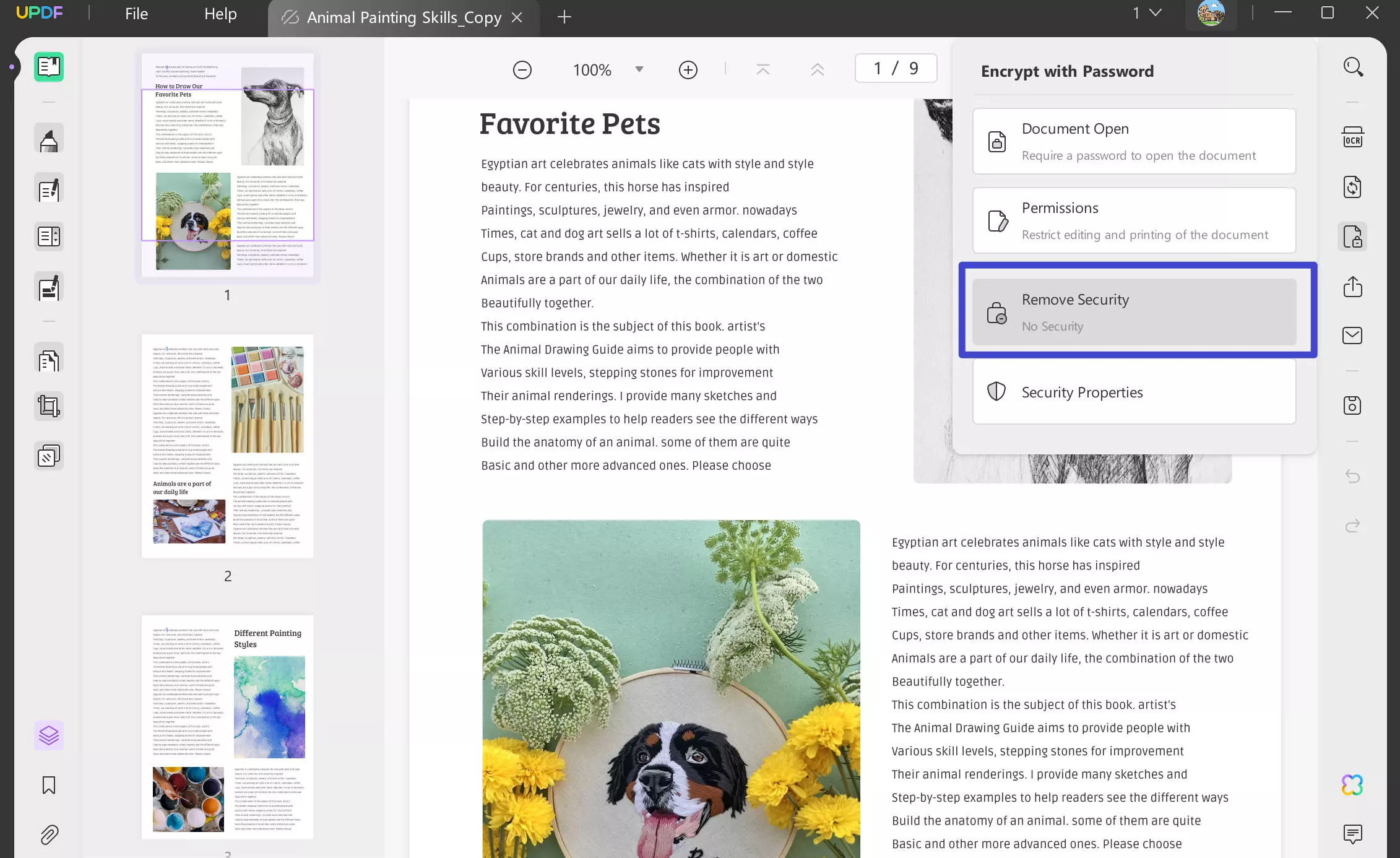Screen dimensions: 1400x858
Task: Open the Fill and Sign tool
Action: (49, 287)
